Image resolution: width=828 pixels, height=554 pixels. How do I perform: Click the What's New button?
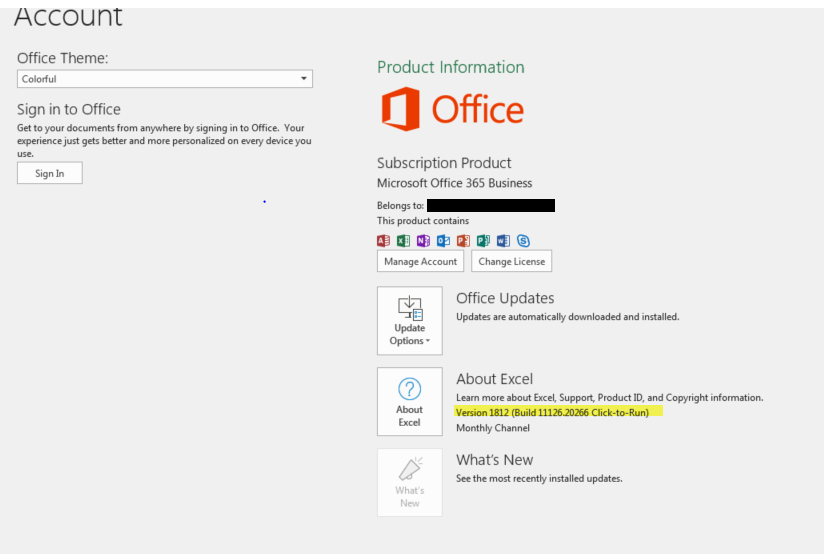click(x=410, y=482)
